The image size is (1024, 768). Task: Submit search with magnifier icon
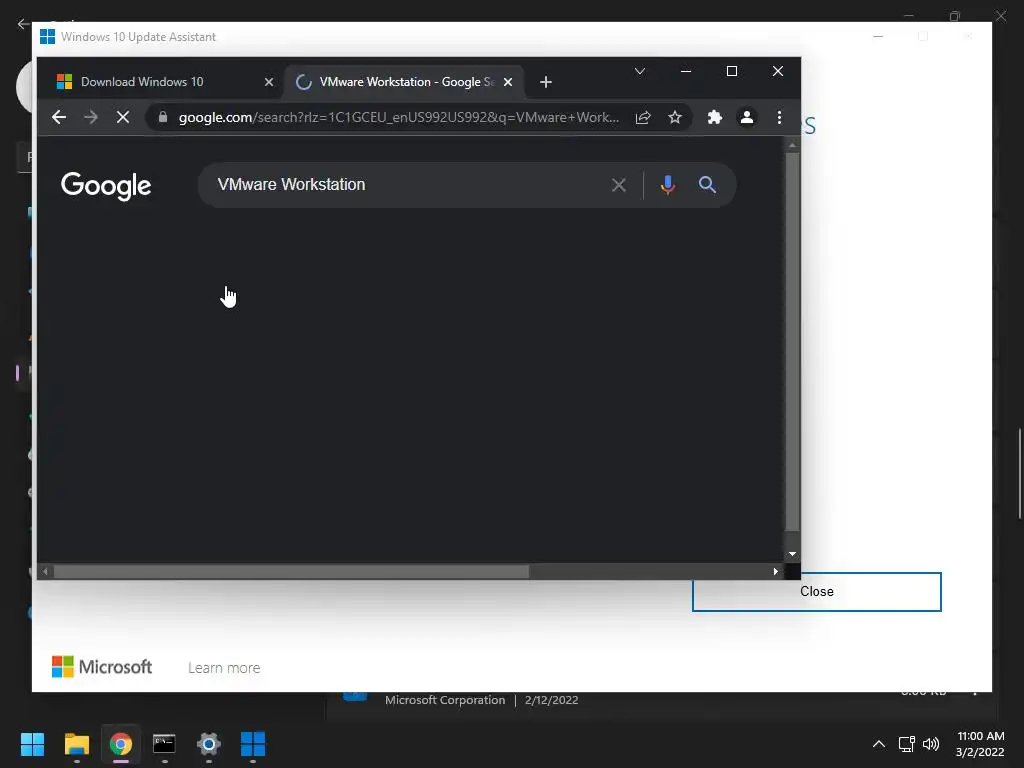click(707, 185)
